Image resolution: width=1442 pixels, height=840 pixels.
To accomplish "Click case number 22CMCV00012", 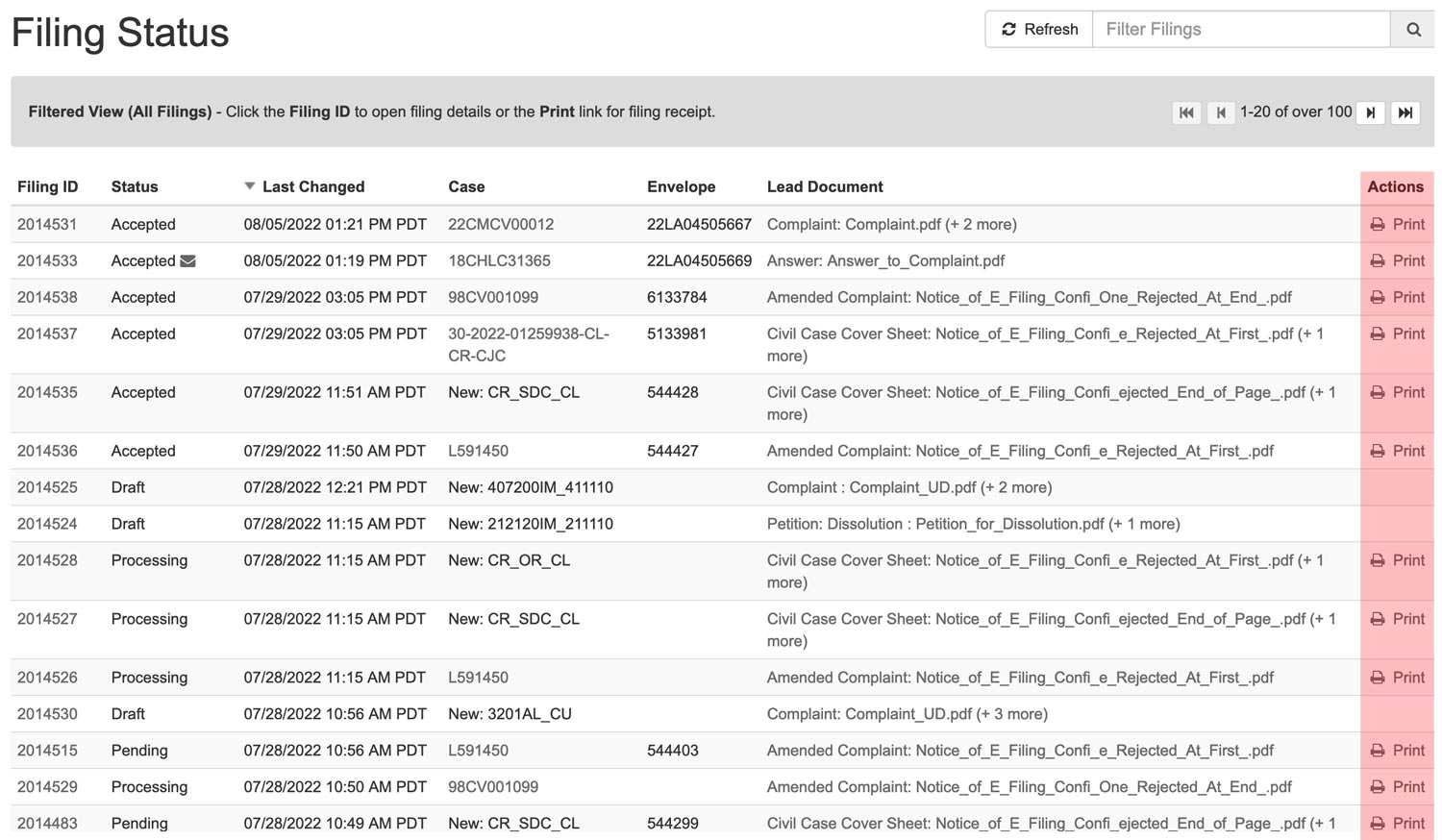I will click(x=501, y=224).
